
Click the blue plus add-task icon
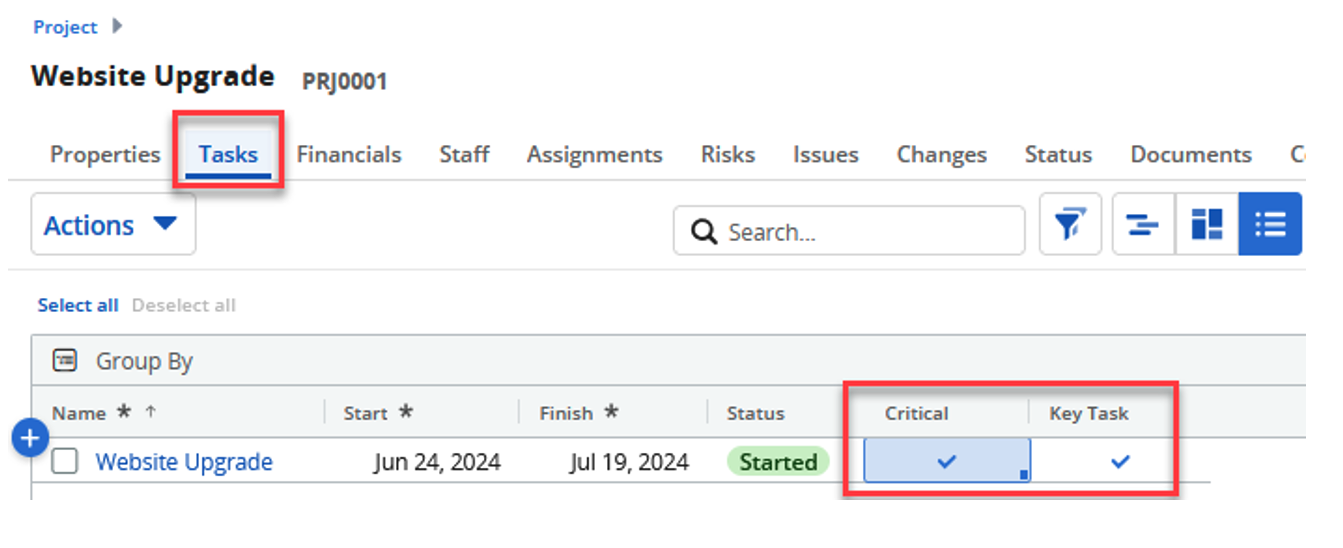pyautogui.click(x=30, y=438)
